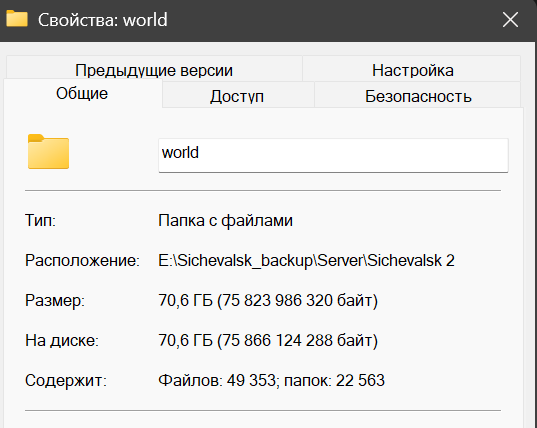Focus the folder name field containing world
The width and height of the screenshot is (537, 428).
pos(333,155)
